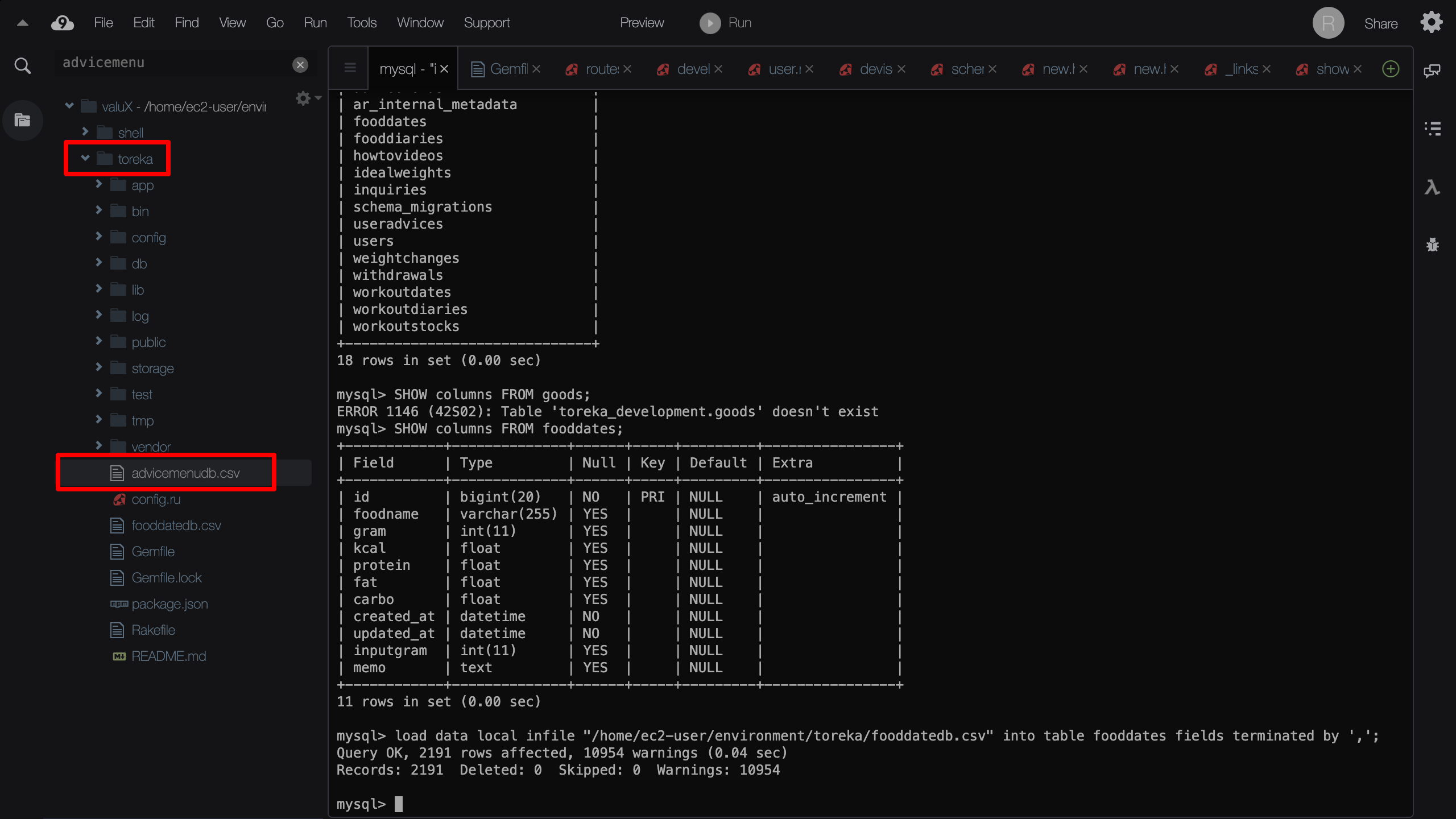1456x819 pixels.
Task: Click the Share button
Action: tap(1381, 23)
